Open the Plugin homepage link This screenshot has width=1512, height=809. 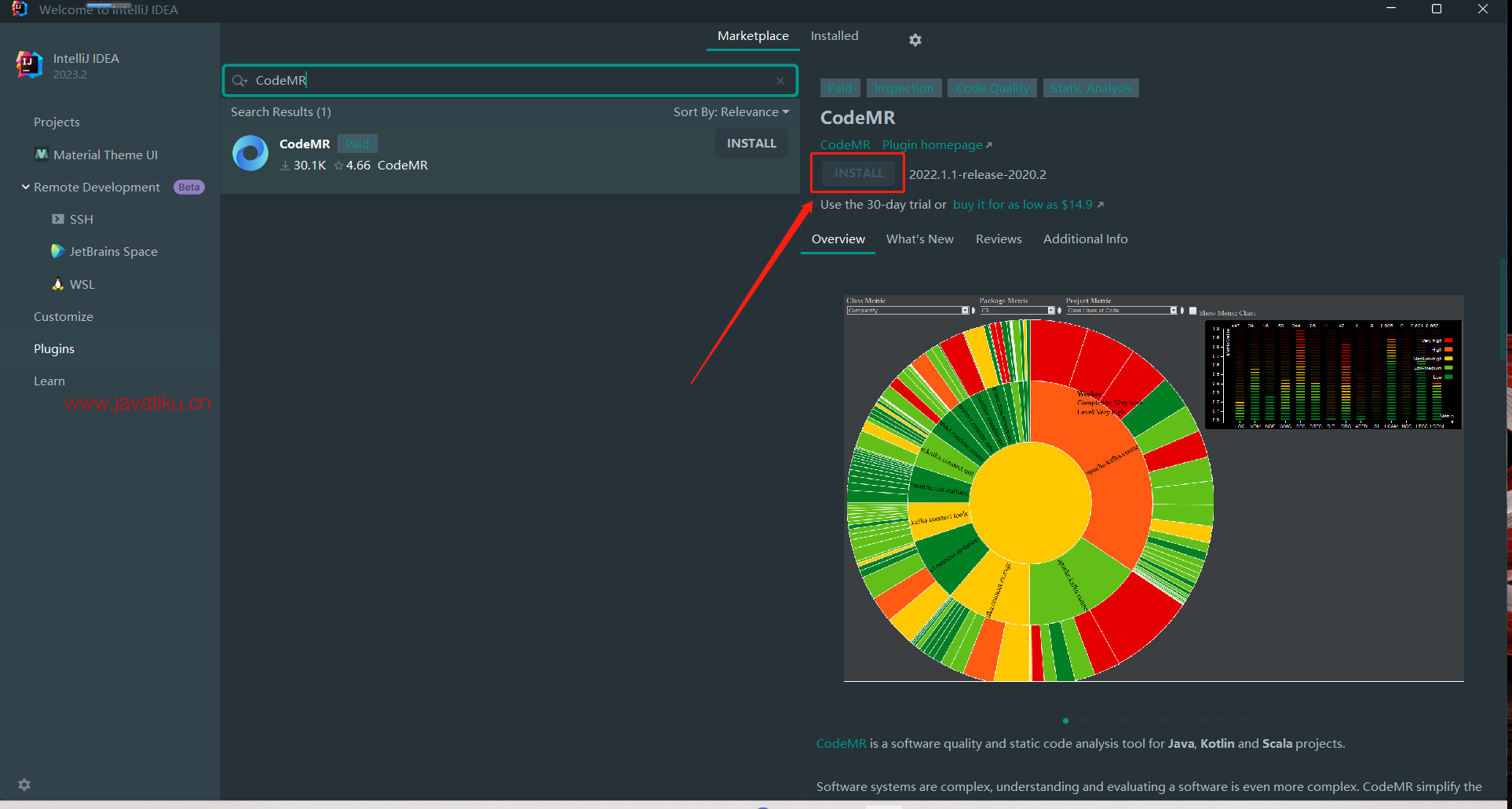point(937,144)
